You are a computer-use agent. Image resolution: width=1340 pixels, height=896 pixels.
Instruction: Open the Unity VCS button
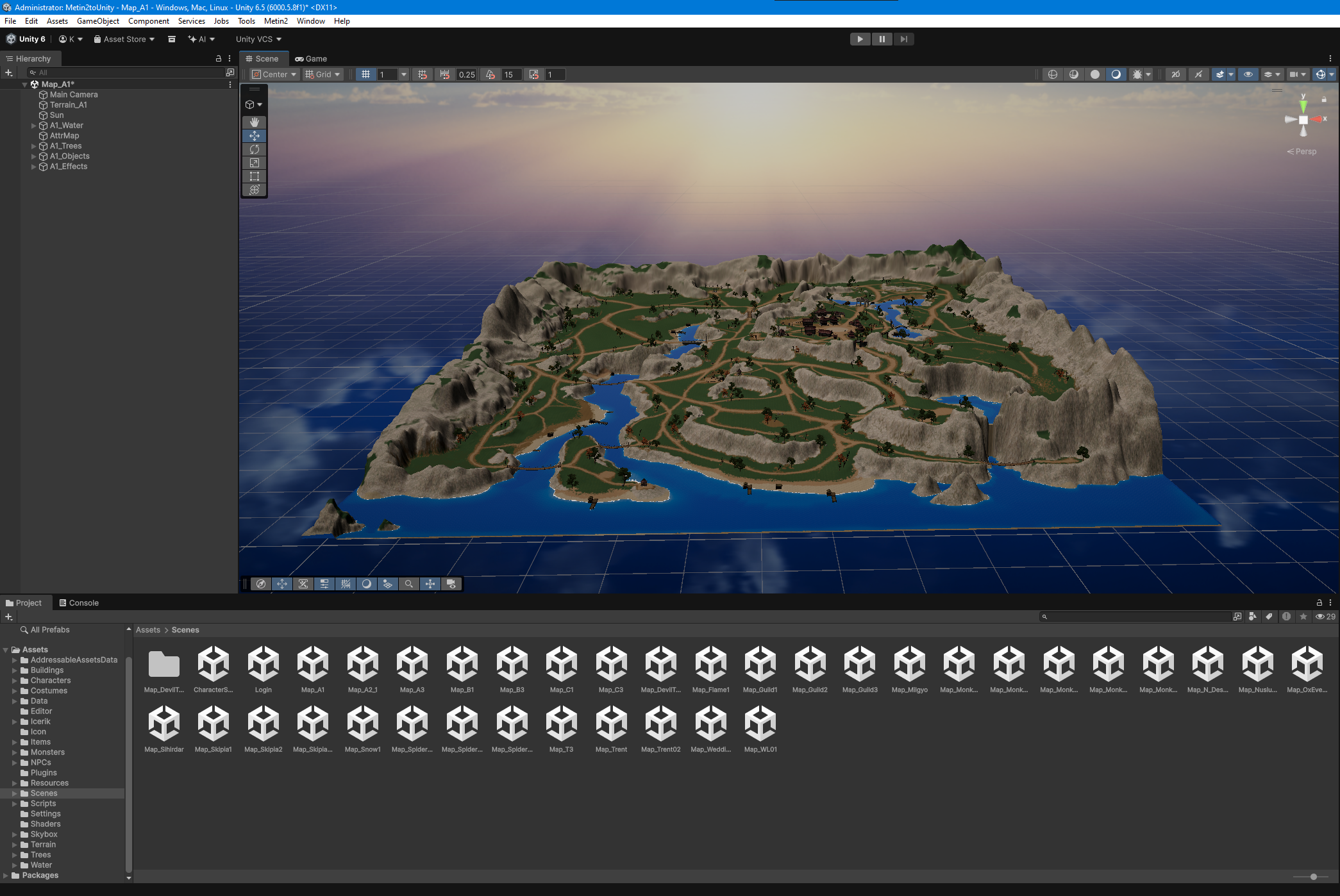pos(259,39)
